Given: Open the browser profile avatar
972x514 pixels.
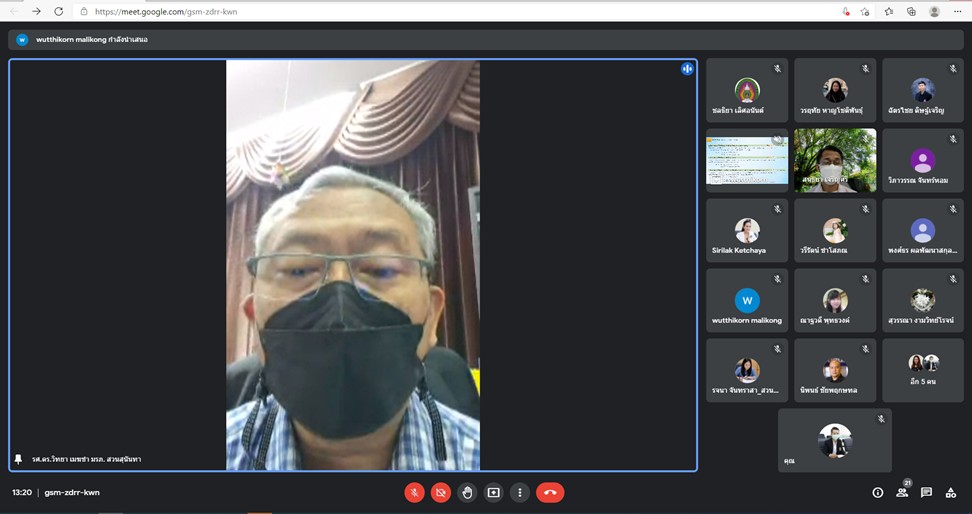Looking at the screenshot, I should click(x=935, y=11).
